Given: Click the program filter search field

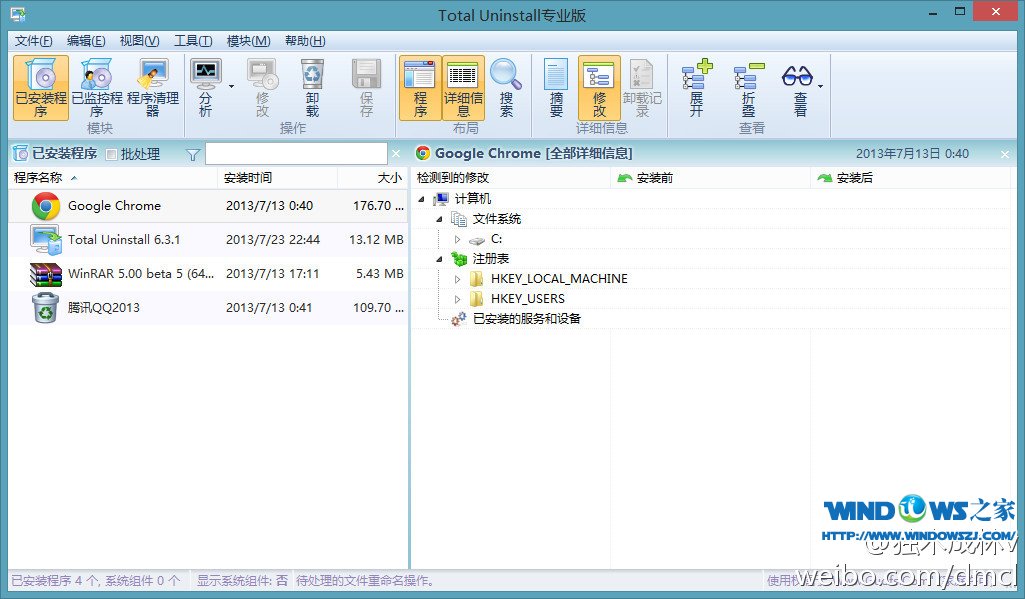Looking at the screenshot, I should pos(295,154).
